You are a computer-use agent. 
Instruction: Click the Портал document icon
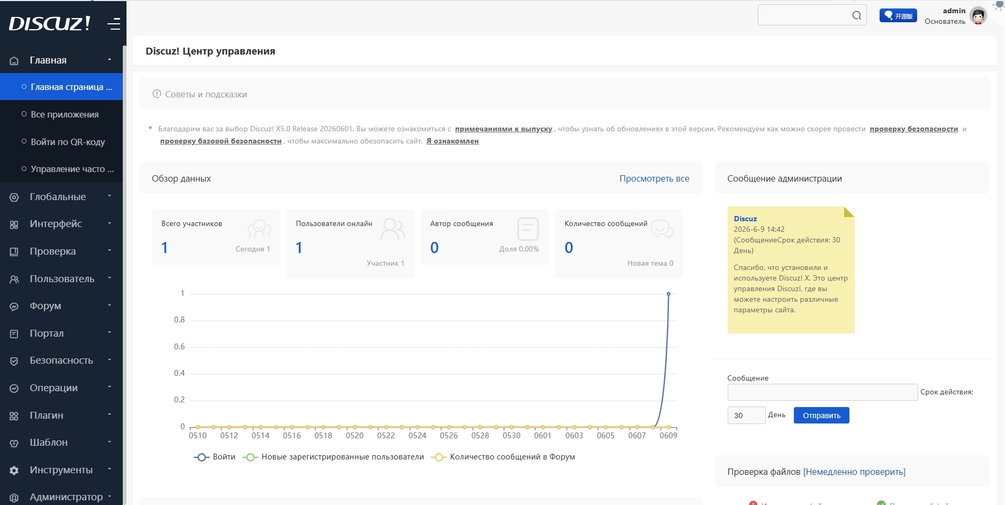[14, 334]
